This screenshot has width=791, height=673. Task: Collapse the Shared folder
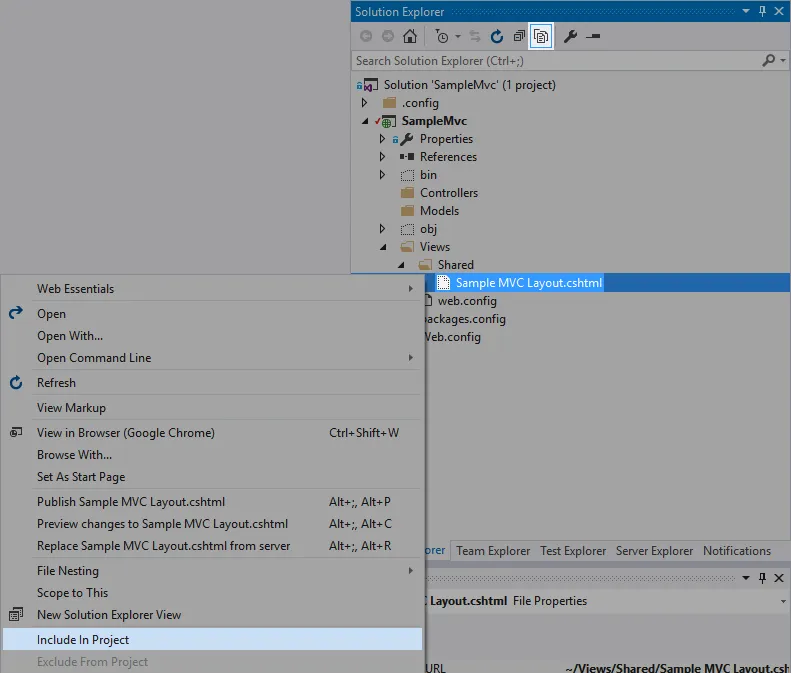click(x=401, y=265)
